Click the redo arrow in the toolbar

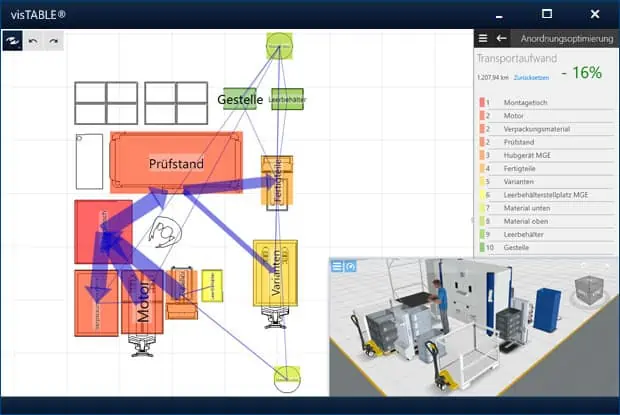pos(53,41)
